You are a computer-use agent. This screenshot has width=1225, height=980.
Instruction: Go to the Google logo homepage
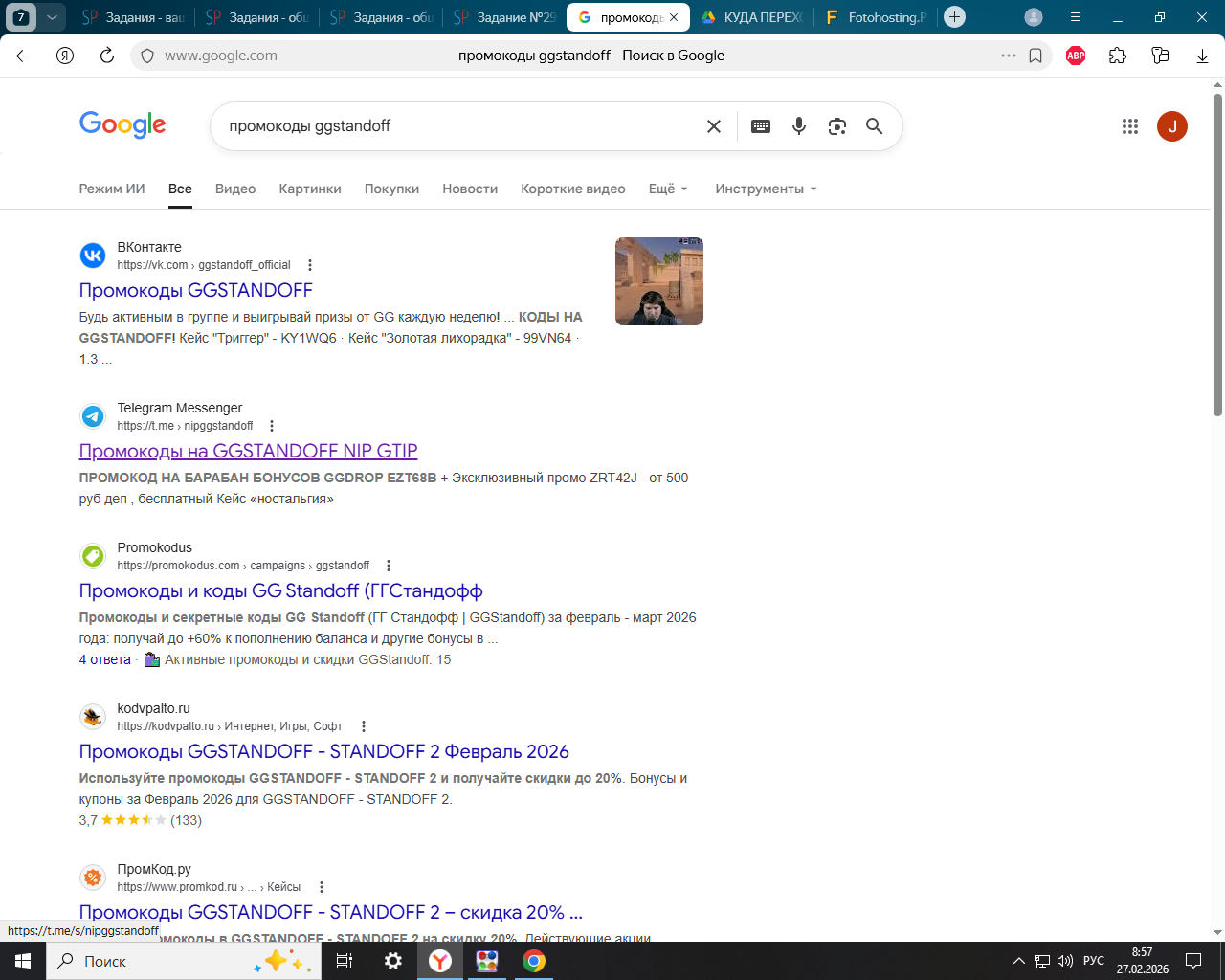pos(122,125)
